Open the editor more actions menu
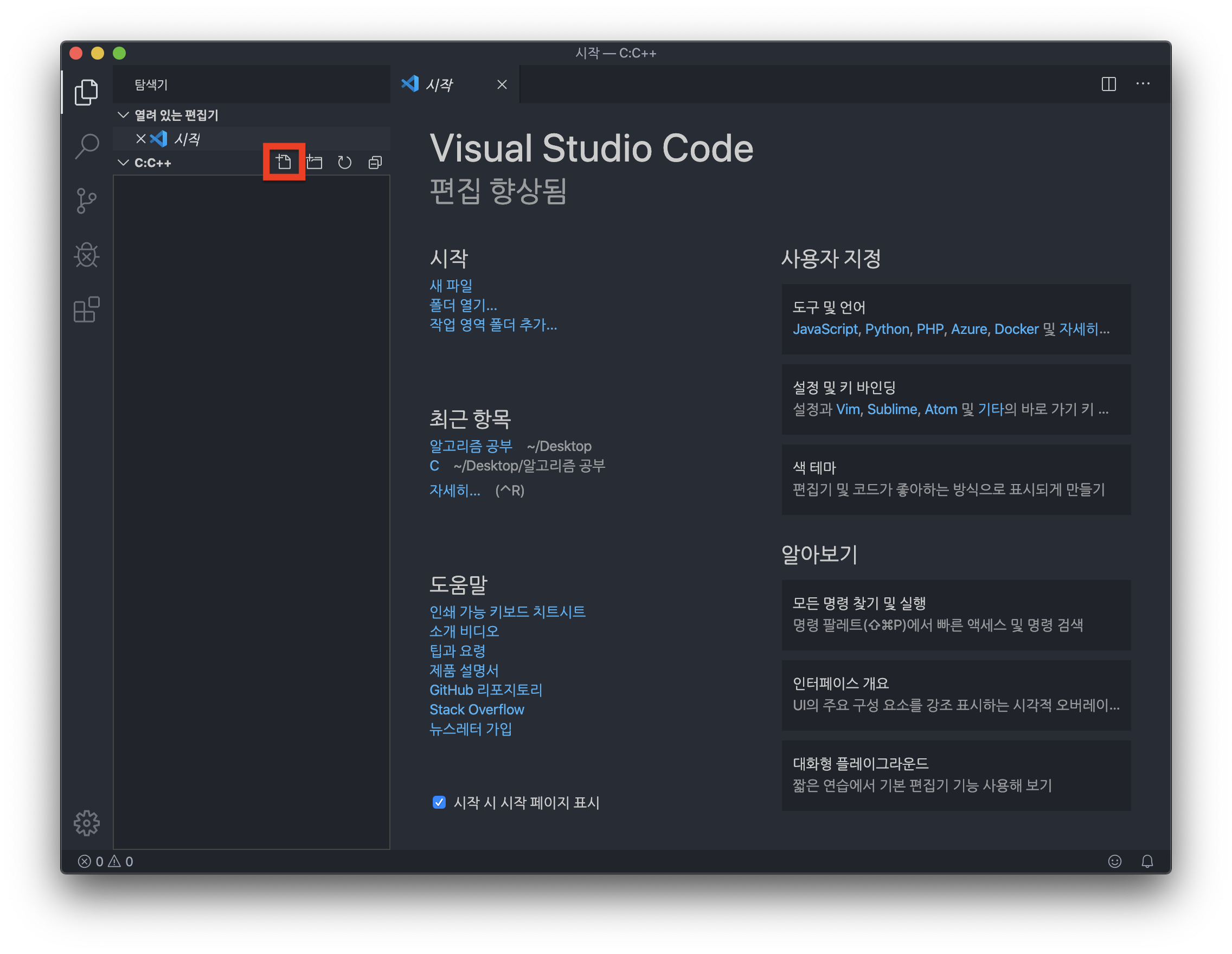The width and height of the screenshot is (1232, 954). (x=1143, y=84)
